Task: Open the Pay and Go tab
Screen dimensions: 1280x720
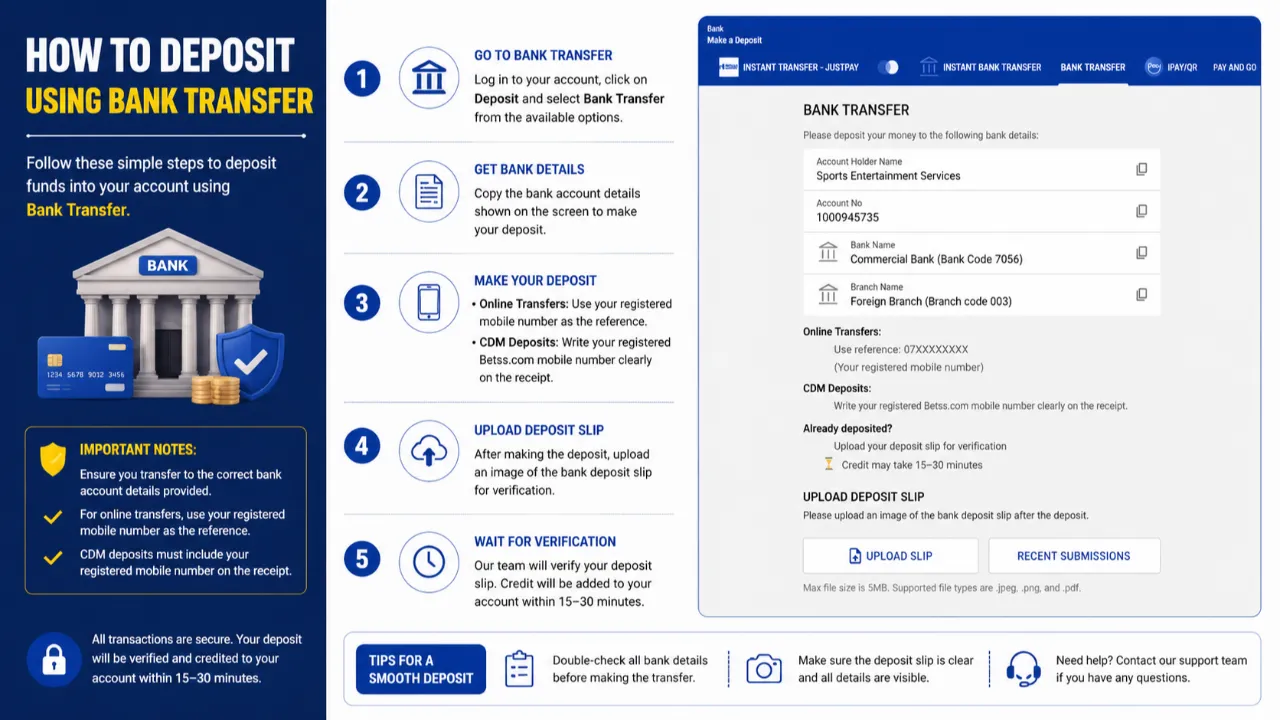Action: tap(1235, 67)
